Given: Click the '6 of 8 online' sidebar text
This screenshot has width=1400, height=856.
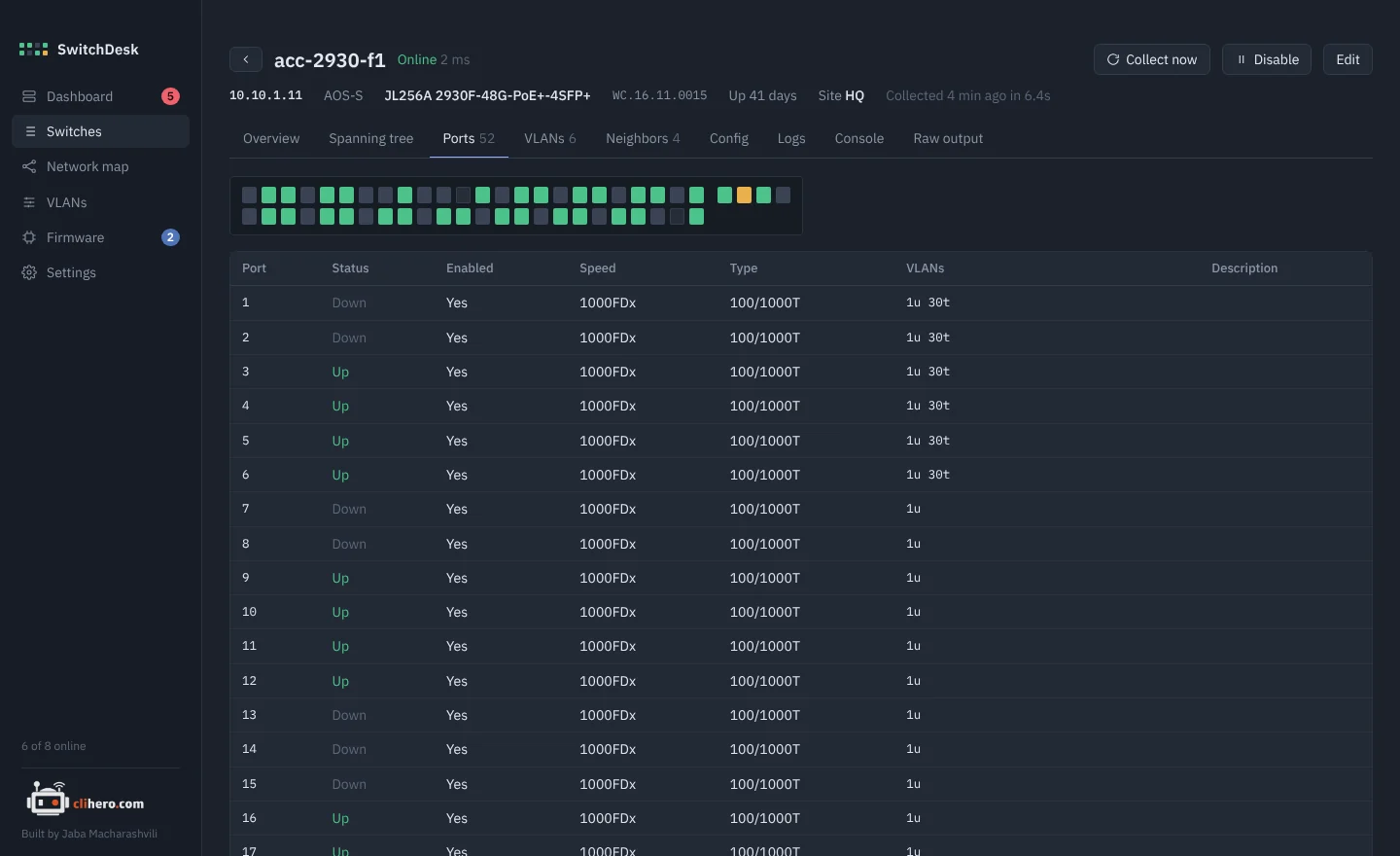Looking at the screenshot, I should pyautogui.click(x=53, y=746).
